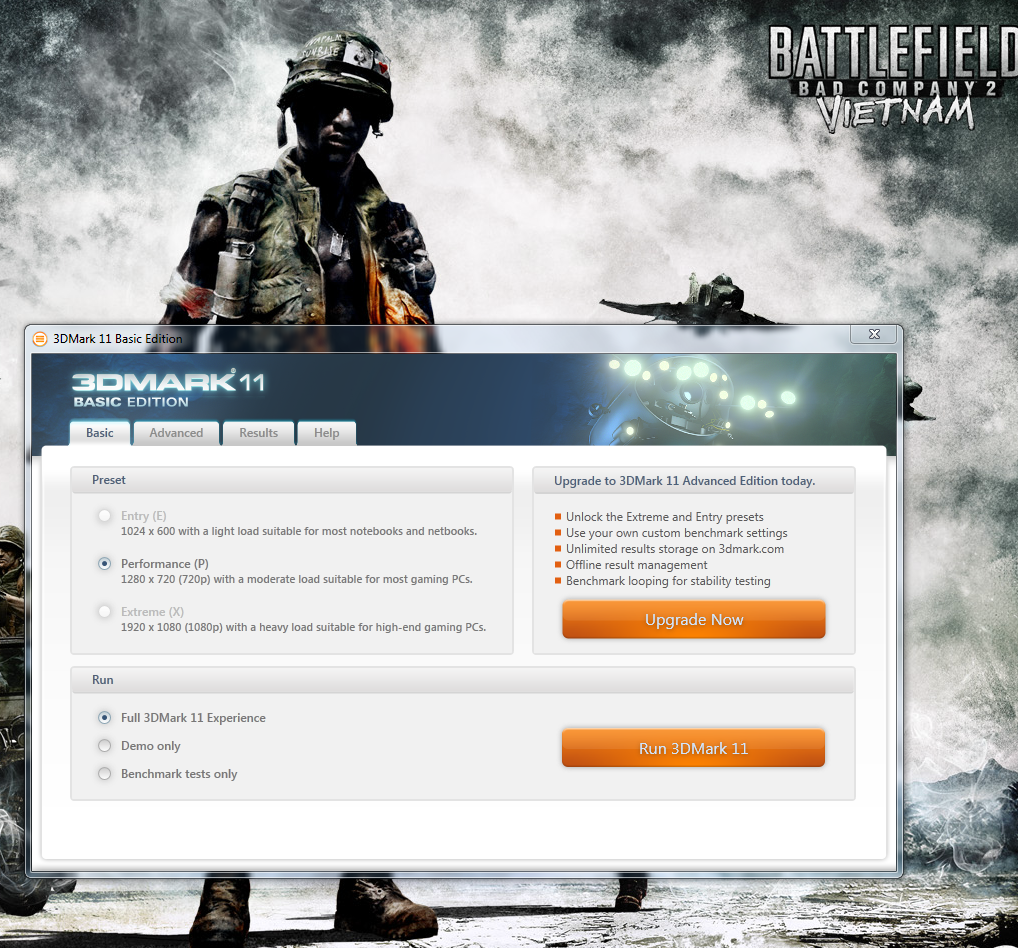This screenshot has height=948, width=1018.
Task: Click the '1024 x 600' Entry description text
Action: click(x=299, y=531)
